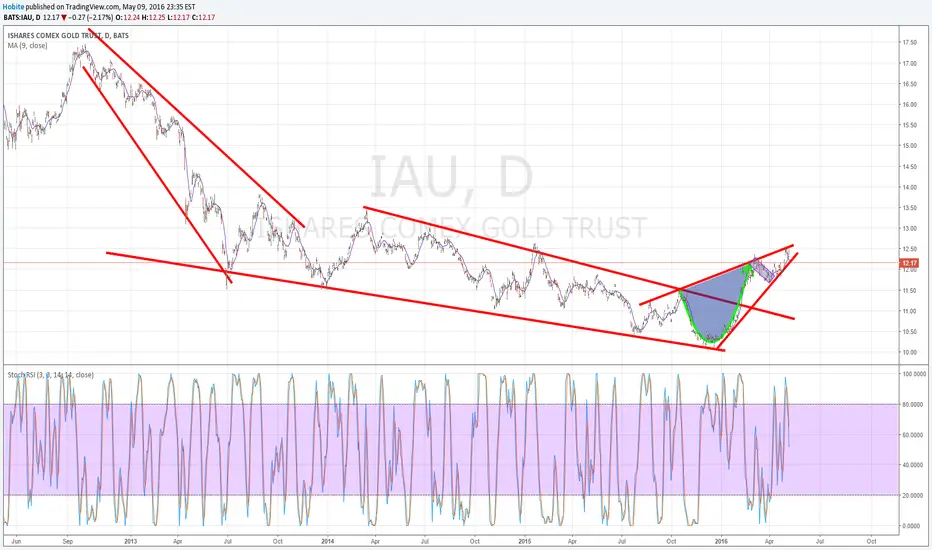
Task: Click the red down-triangle price change icon
Action: point(64,18)
